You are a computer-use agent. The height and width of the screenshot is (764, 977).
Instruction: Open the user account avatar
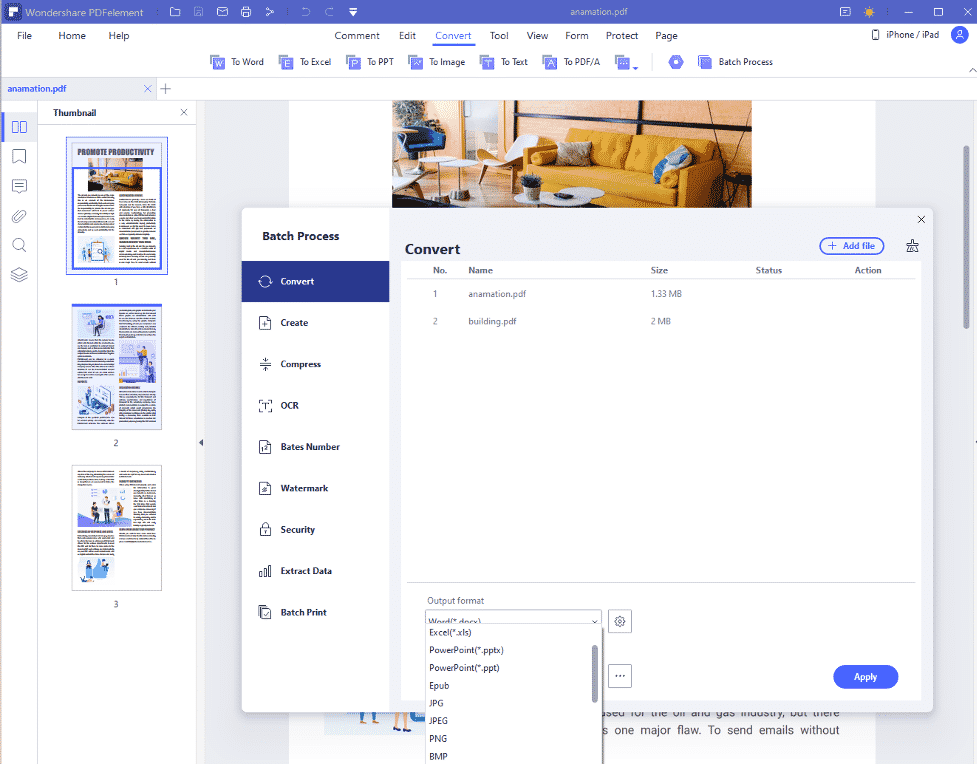pyautogui.click(x=959, y=35)
